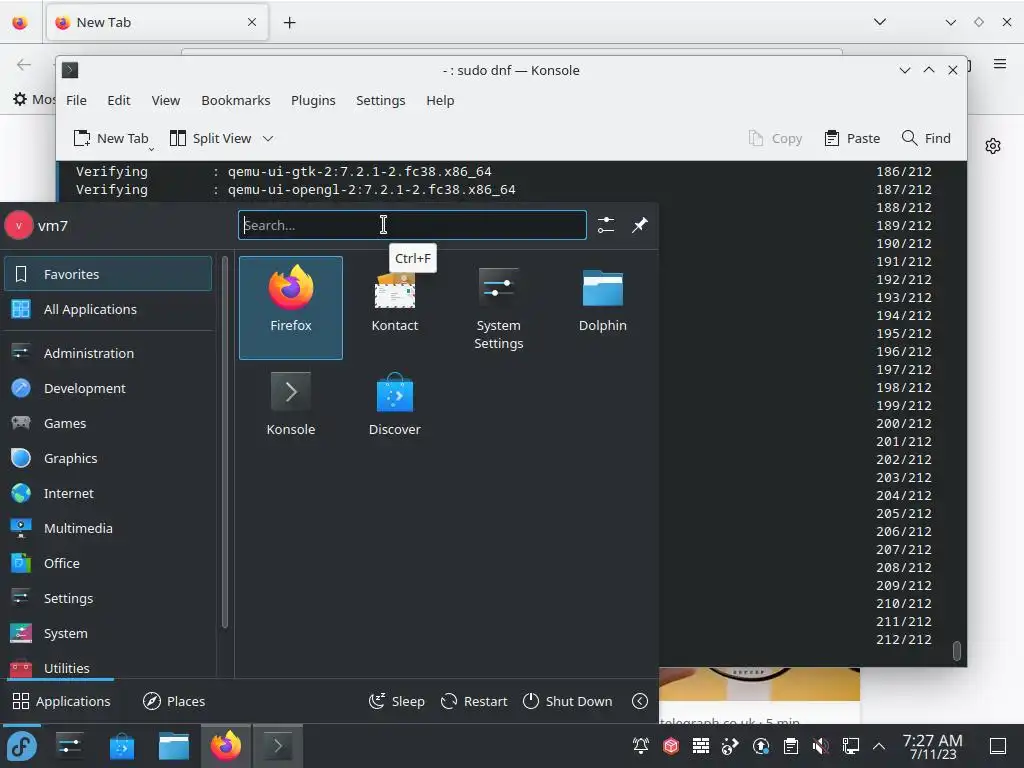1024x768 pixels.
Task: Open the clipboard tray icon
Action: click(791, 746)
